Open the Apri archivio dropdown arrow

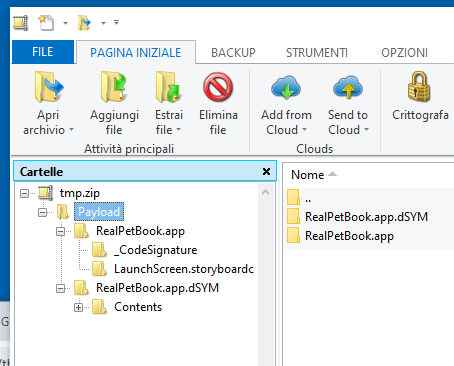[71, 129]
